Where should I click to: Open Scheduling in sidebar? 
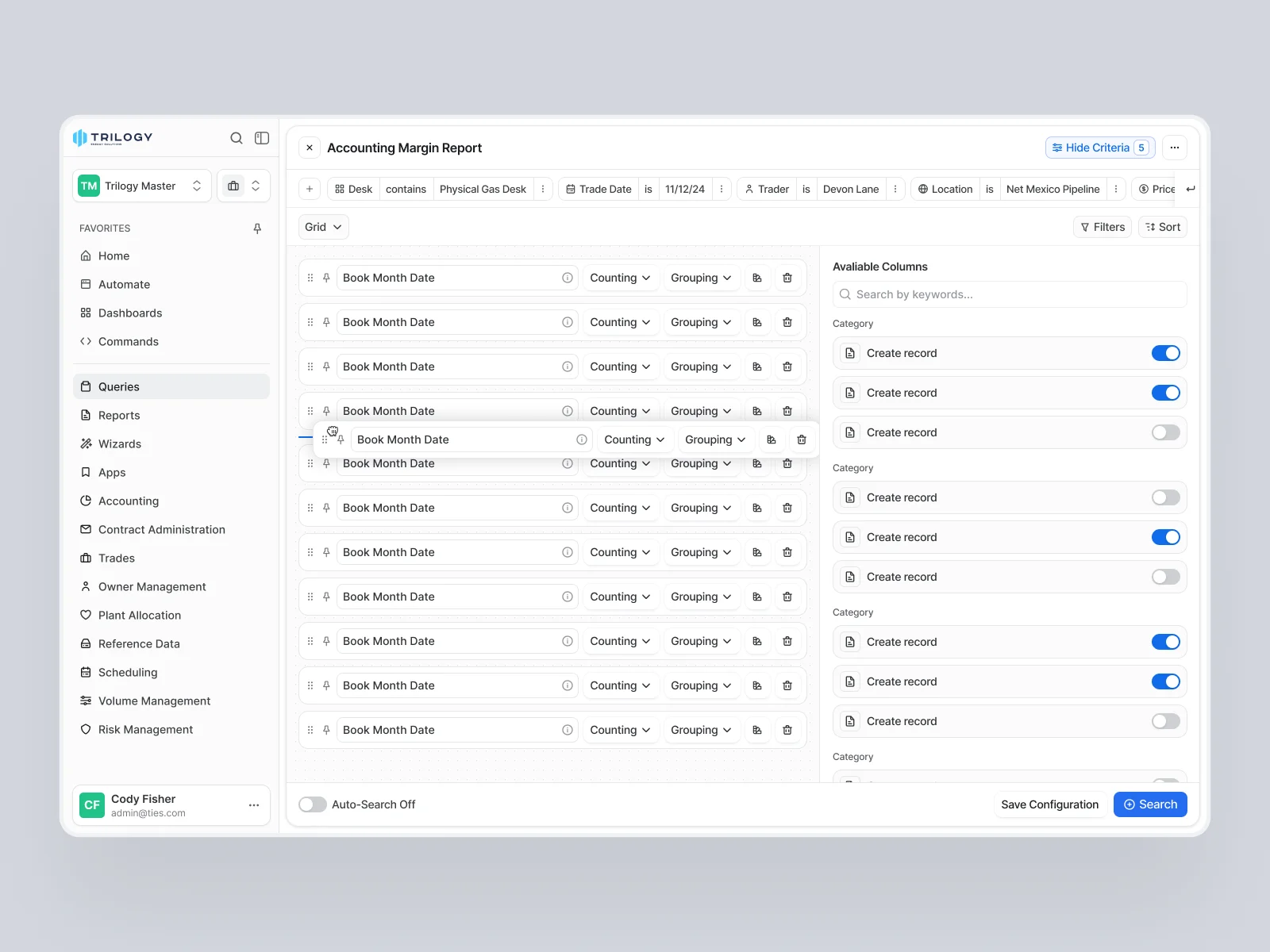coord(171,672)
